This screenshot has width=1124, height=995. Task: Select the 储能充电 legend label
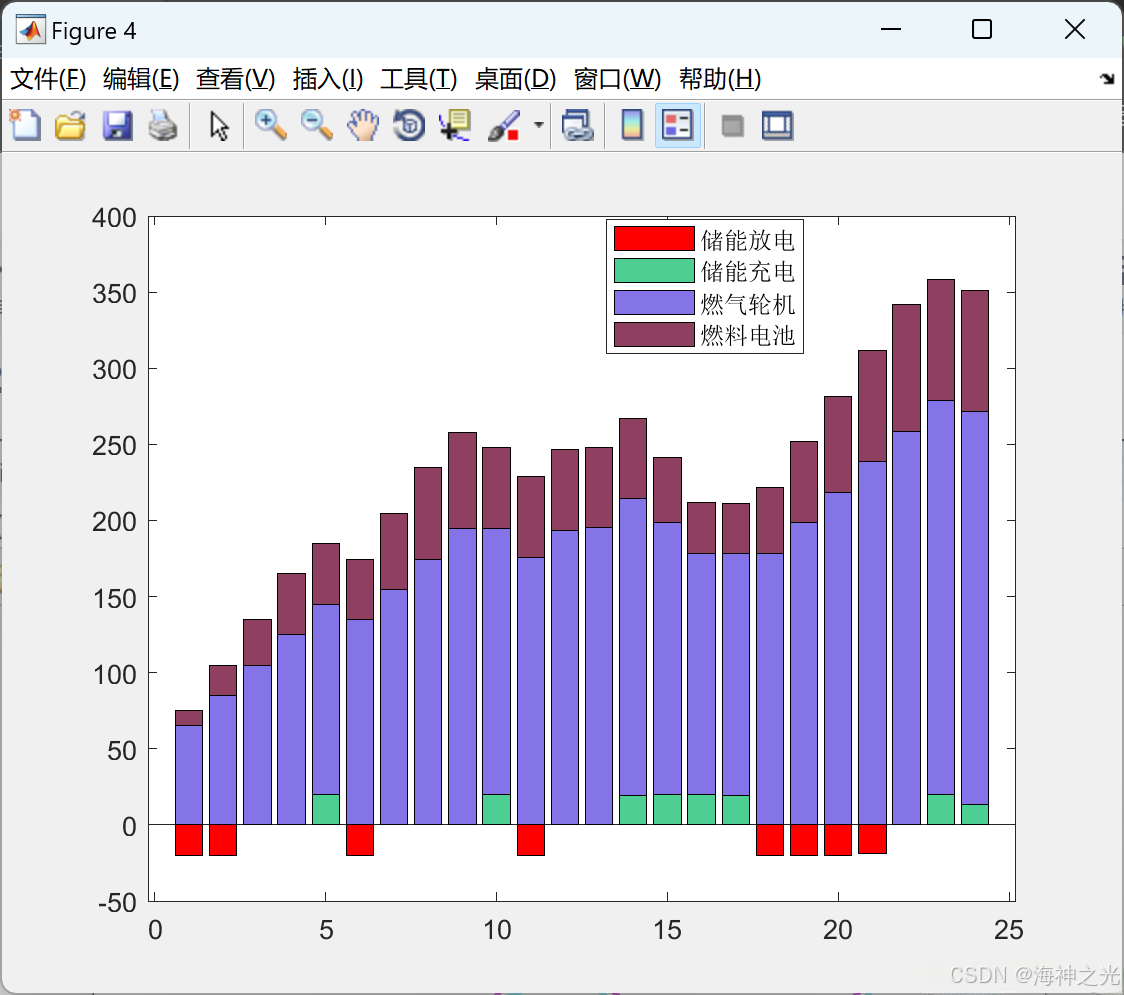(x=747, y=272)
